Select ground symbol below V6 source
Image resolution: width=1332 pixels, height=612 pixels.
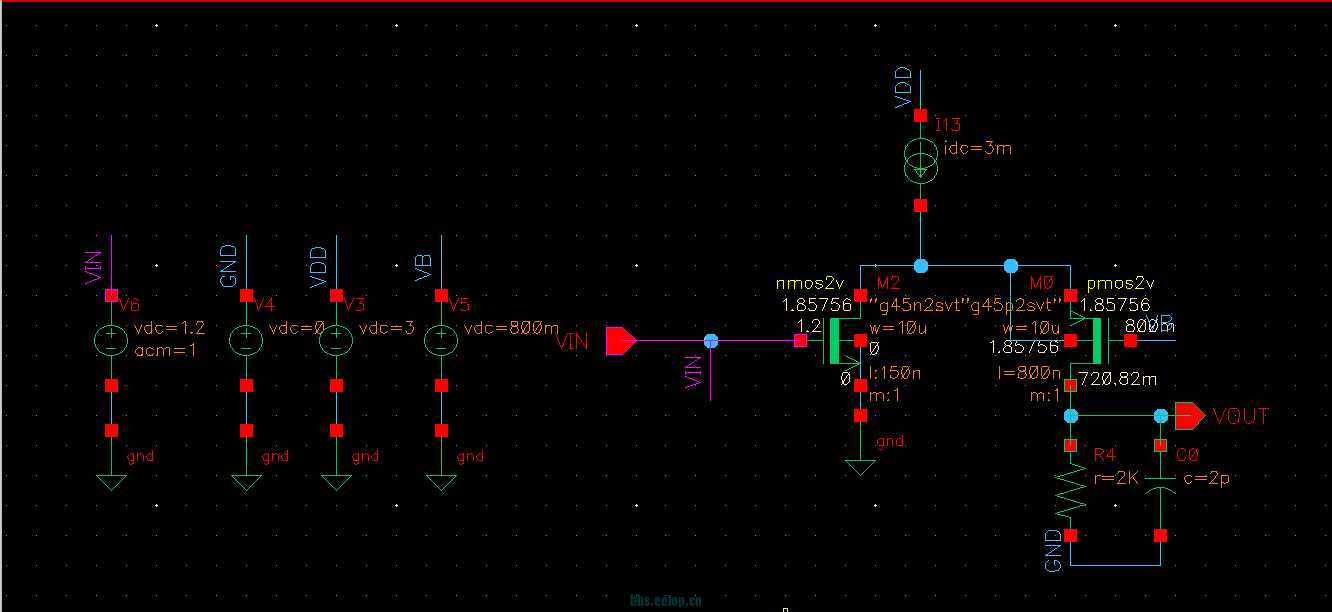(111, 482)
